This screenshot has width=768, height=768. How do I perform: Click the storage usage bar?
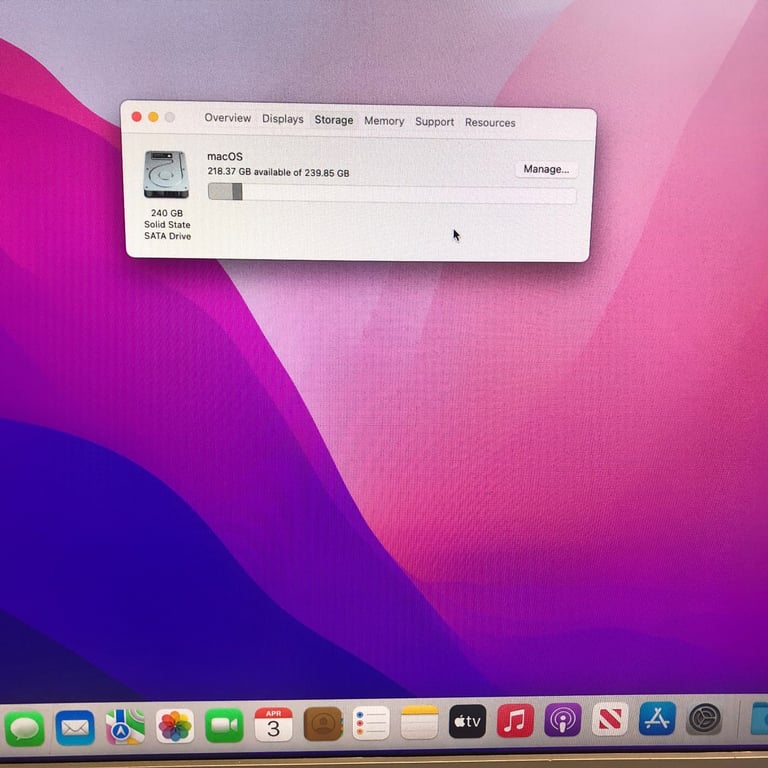[392, 193]
